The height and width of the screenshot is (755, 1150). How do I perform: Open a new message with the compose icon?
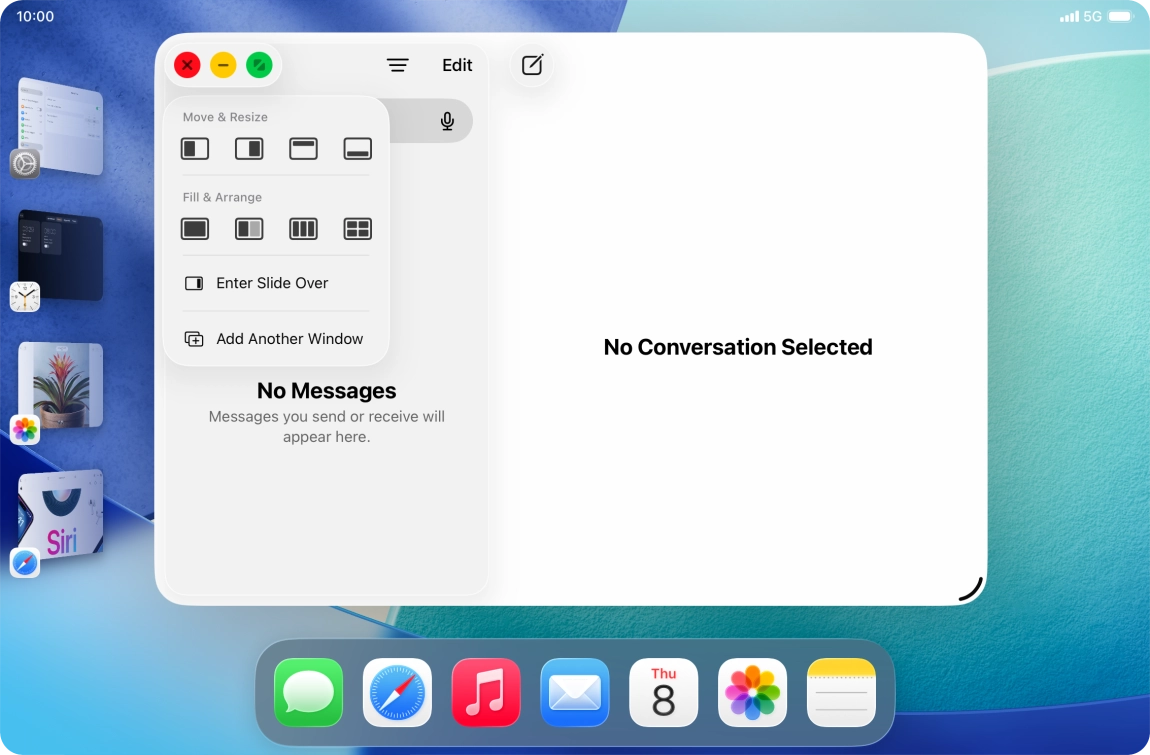coord(531,65)
